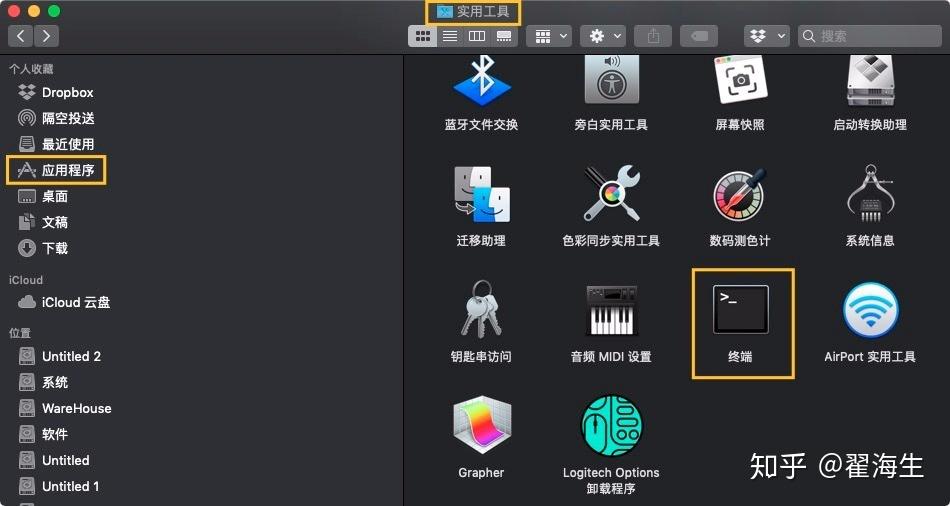950x506 pixels.
Task: Select the 系统 volume in sidebar
Action: [x=42, y=382]
